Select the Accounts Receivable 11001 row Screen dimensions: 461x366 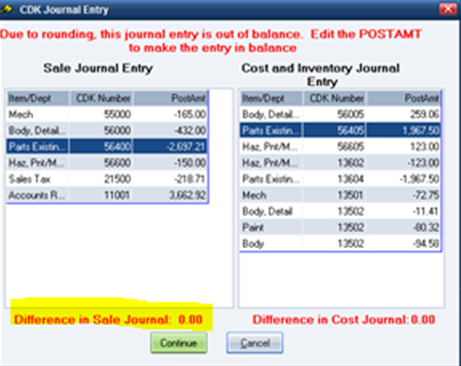107,195
